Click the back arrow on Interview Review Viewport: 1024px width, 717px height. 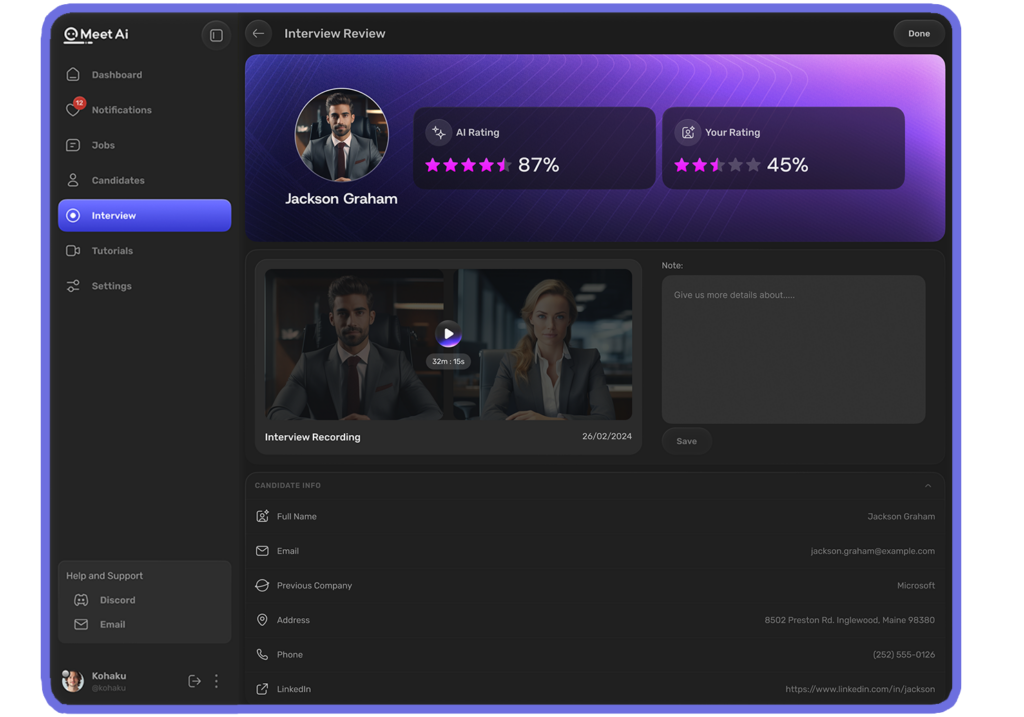pyautogui.click(x=258, y=33)
